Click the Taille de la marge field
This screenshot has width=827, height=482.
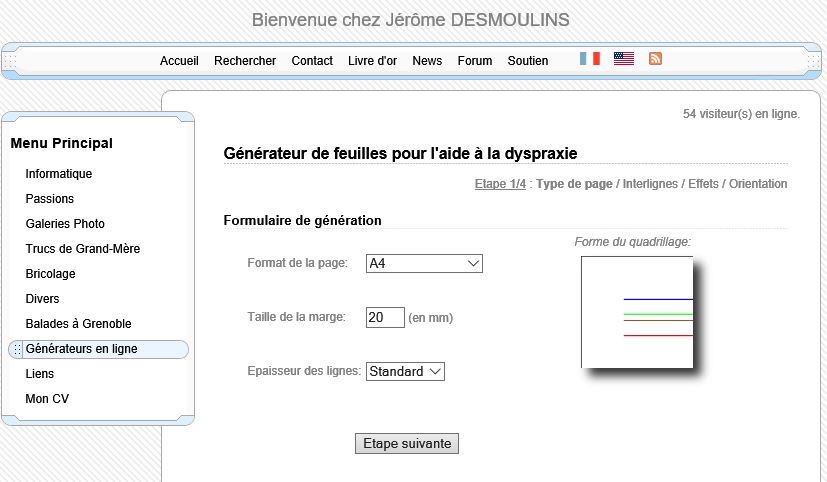(385, 318)
